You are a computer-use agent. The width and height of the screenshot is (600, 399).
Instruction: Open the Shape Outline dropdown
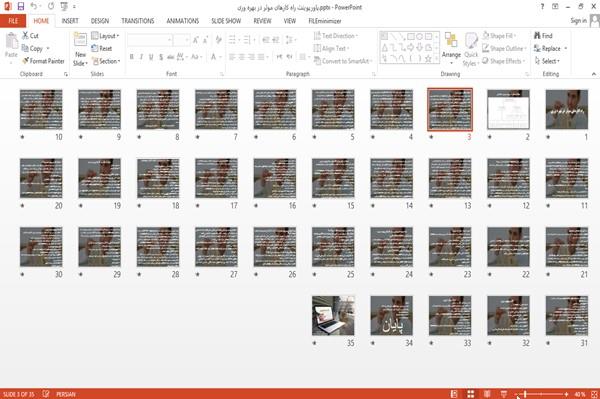pyautogui.click(x=505, y=49)
